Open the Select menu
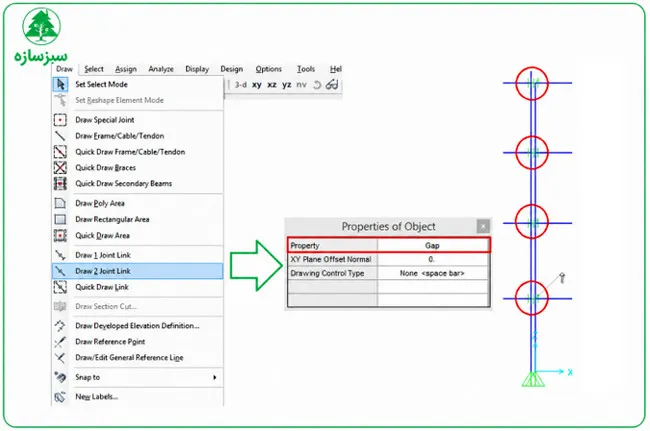The width and height of the screenshot is (650, 431). point(94,69)
